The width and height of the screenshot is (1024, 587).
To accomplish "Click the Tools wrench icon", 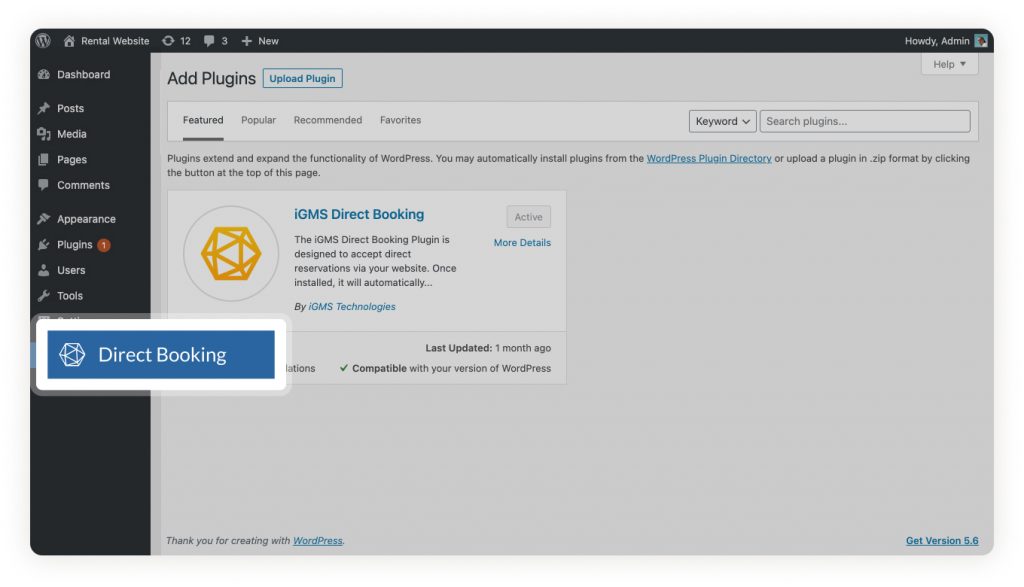I will pos(45,295).
